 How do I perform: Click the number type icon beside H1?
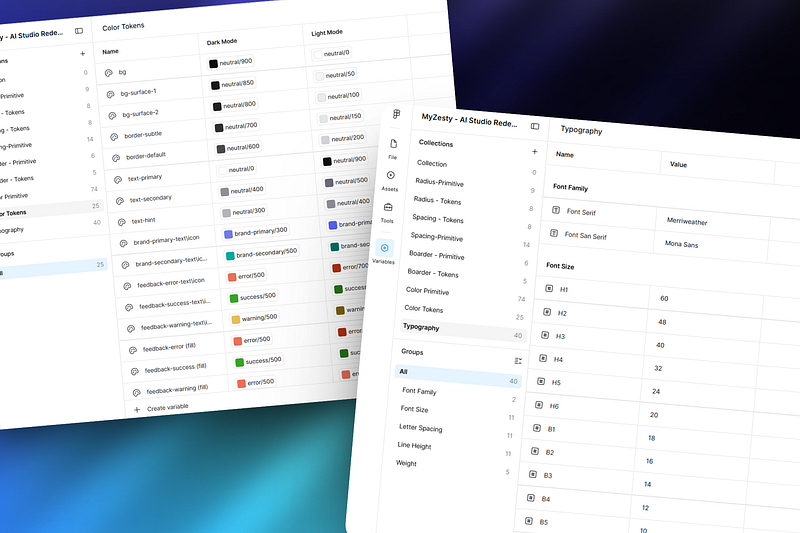click(x=549, y=288)
